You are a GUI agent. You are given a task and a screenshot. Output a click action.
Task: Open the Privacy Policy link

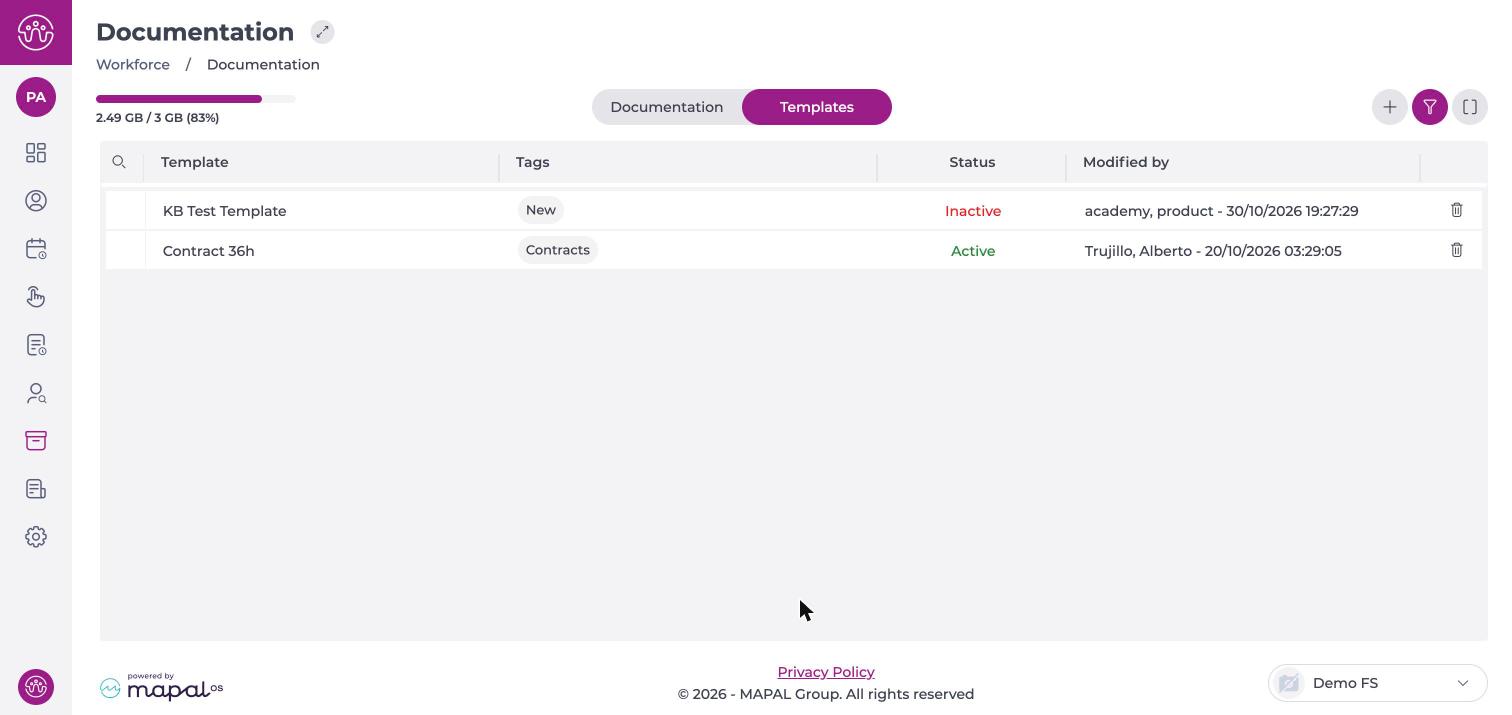[826, 672]
